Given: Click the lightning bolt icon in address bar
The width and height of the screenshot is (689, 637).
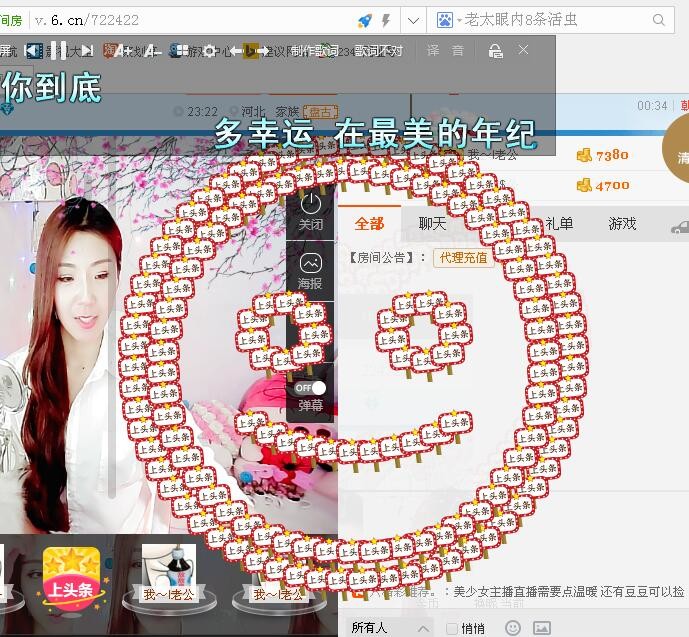Looking at the screenshot, I should tap(386, 20).
